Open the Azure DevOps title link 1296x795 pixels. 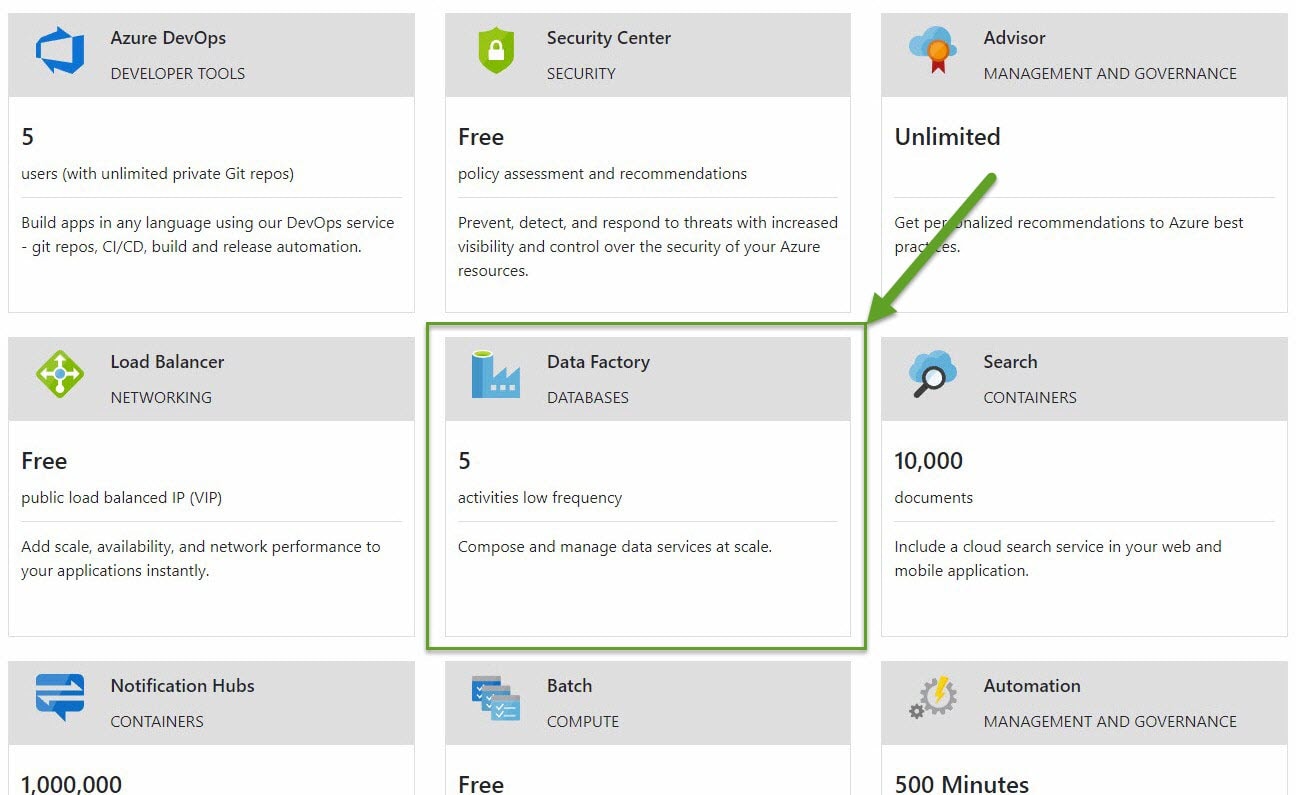pos(168,38)
